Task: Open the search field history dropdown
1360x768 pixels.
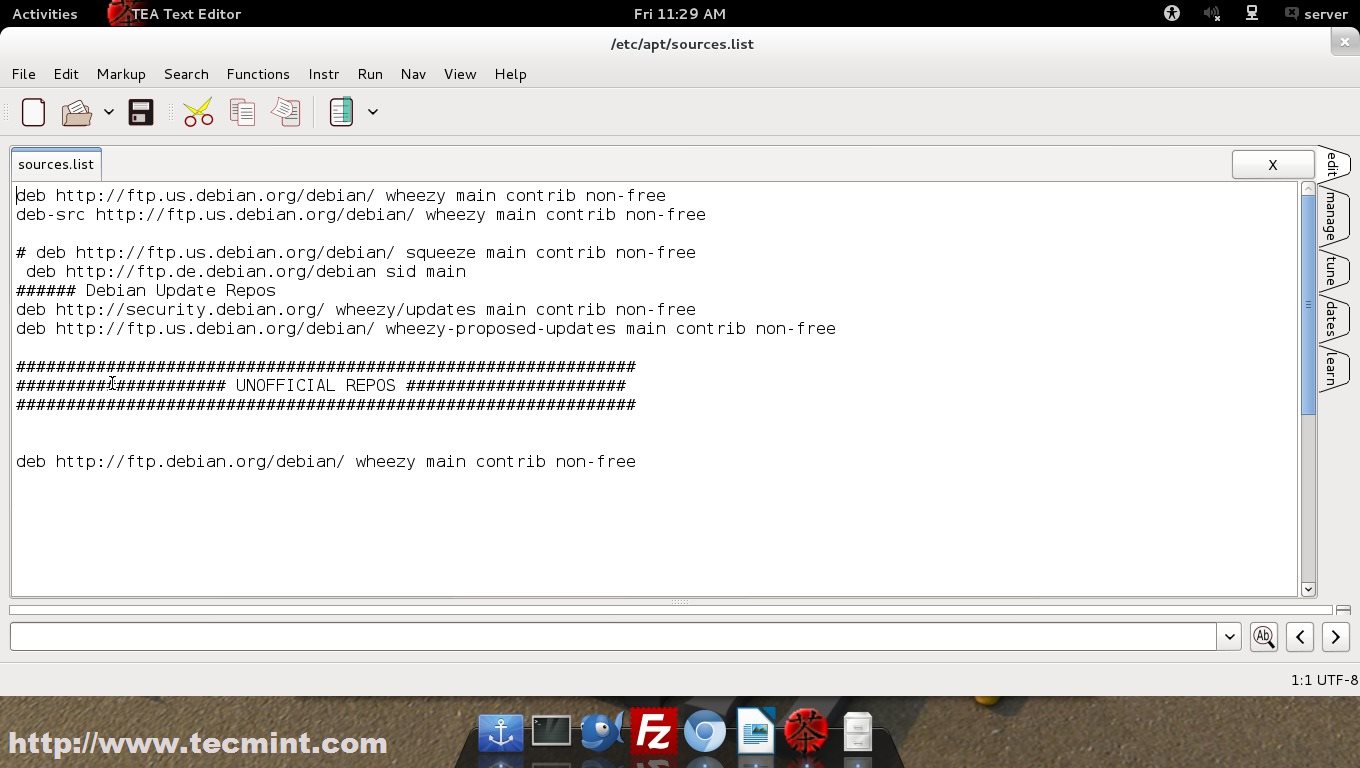Action: 1229,636
